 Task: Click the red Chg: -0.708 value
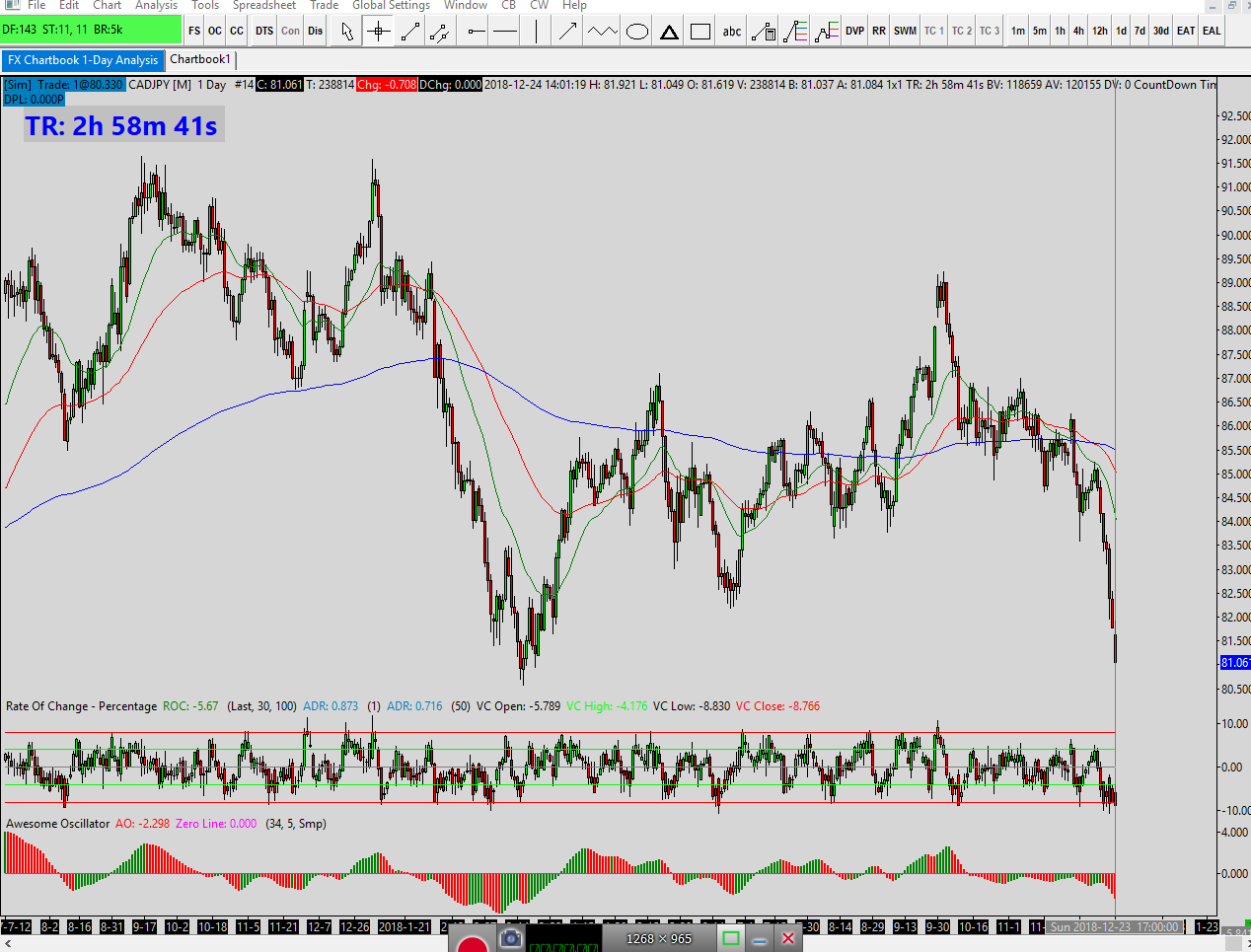point(387,85)
